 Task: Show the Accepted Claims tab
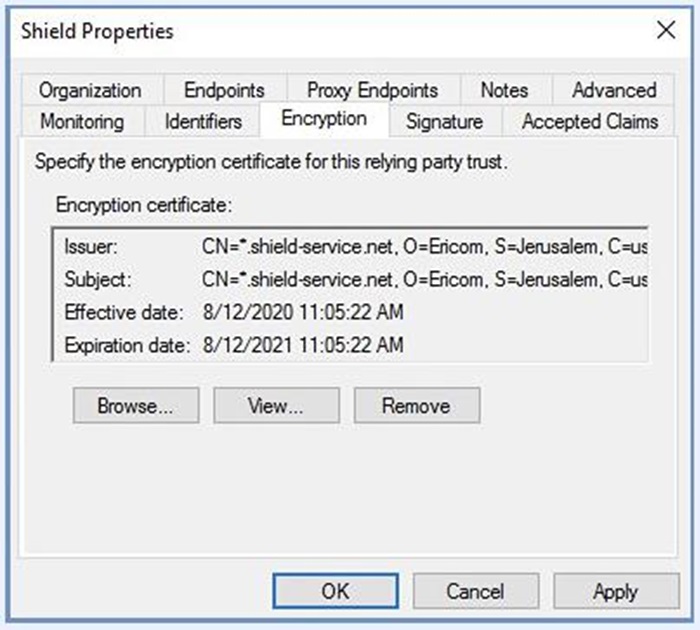click(590, 121)
